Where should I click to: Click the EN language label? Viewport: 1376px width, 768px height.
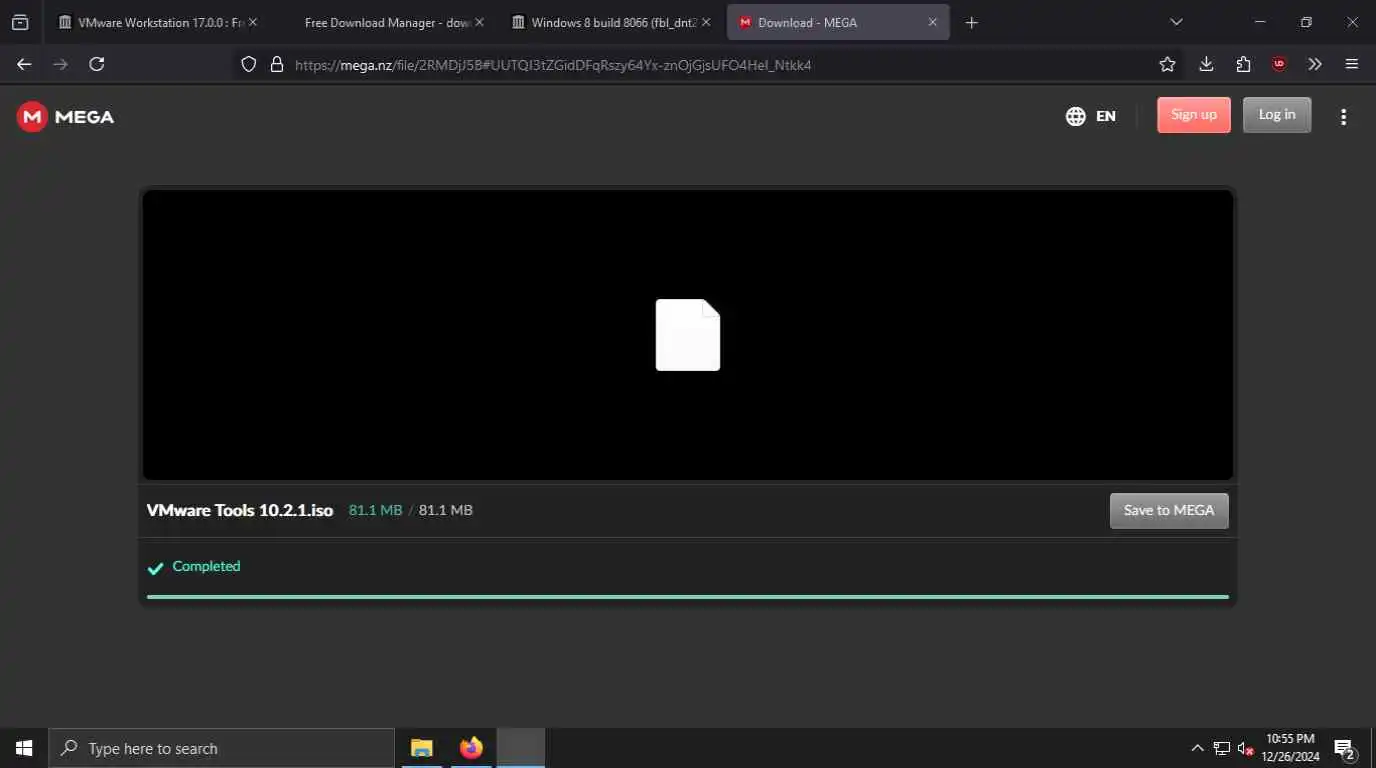[x=1106, y=116]
